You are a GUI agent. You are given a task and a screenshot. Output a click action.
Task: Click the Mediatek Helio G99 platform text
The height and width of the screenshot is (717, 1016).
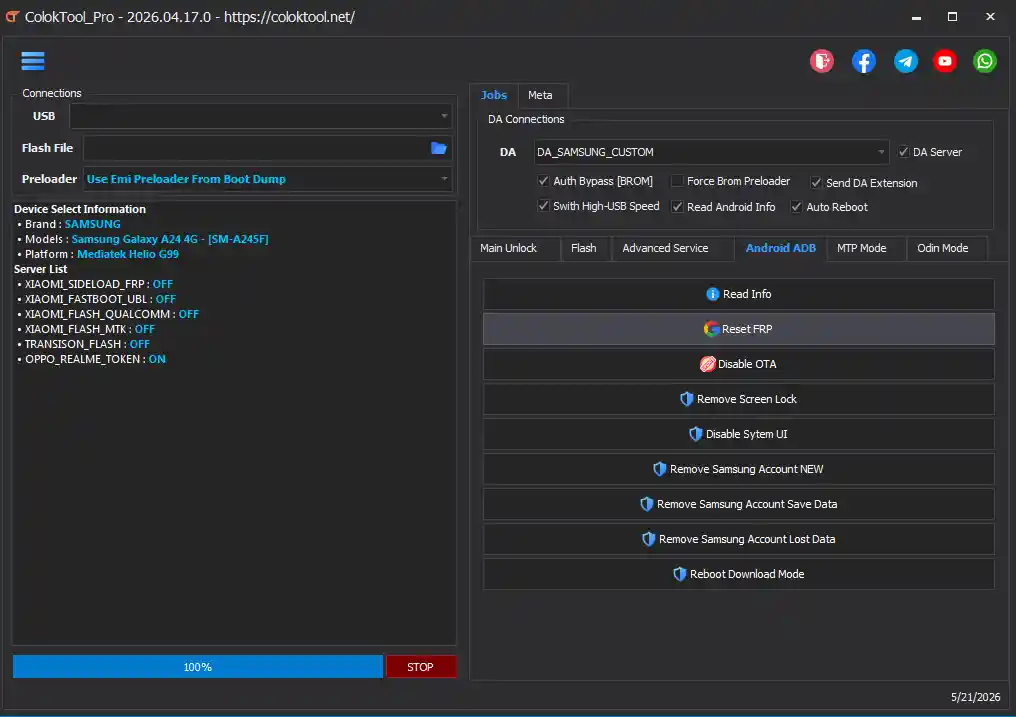(128, 254)
